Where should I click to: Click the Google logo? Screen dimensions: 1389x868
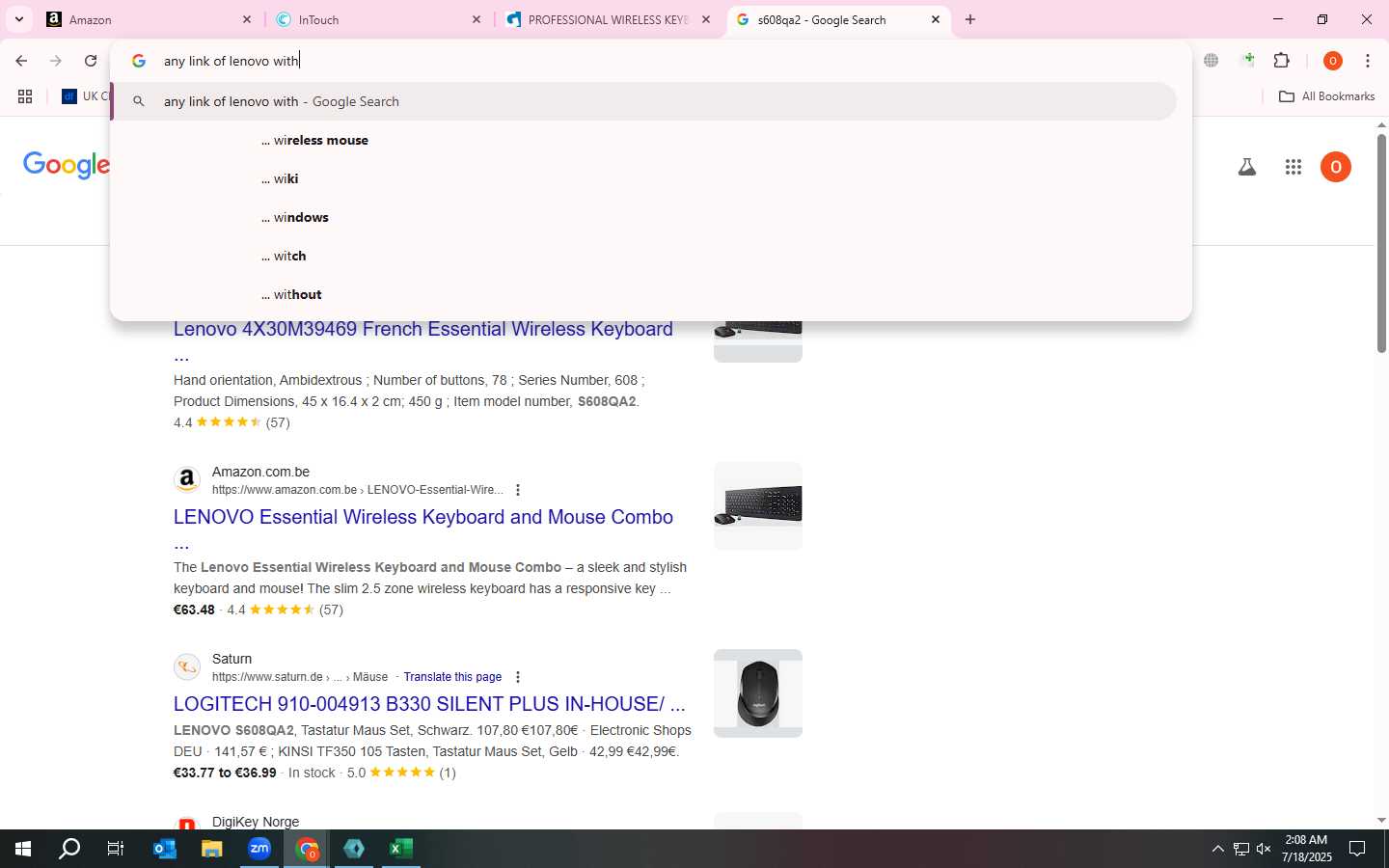click(x=67, y=165)
